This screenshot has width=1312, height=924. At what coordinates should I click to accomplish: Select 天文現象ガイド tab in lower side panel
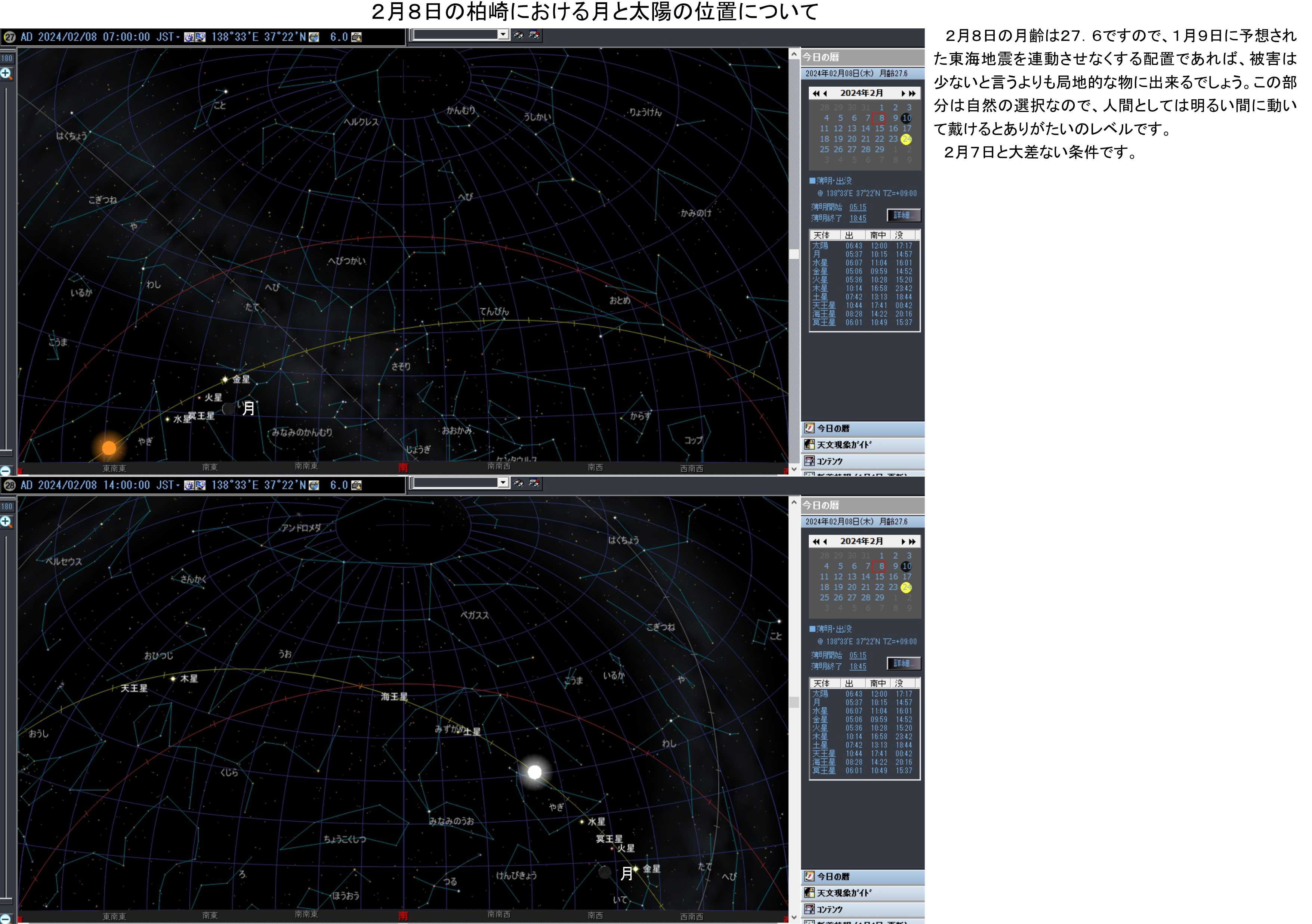pyautogui.click(x=863, y=893)
